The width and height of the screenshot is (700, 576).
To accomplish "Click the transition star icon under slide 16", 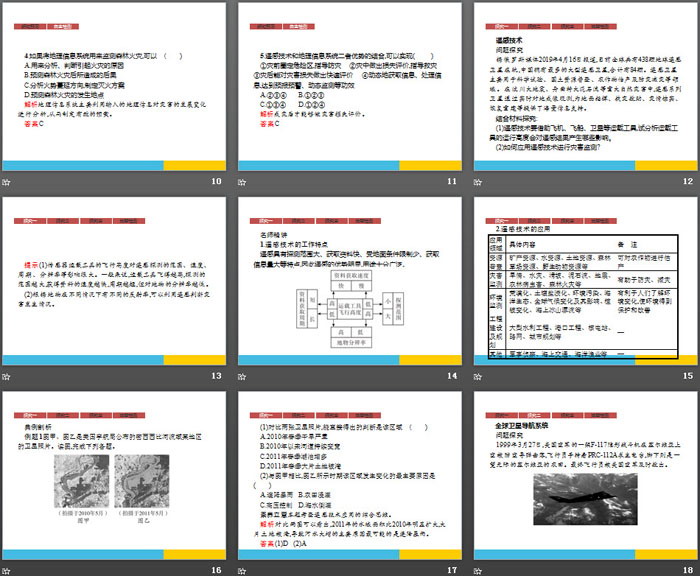I will coord(7,569).
